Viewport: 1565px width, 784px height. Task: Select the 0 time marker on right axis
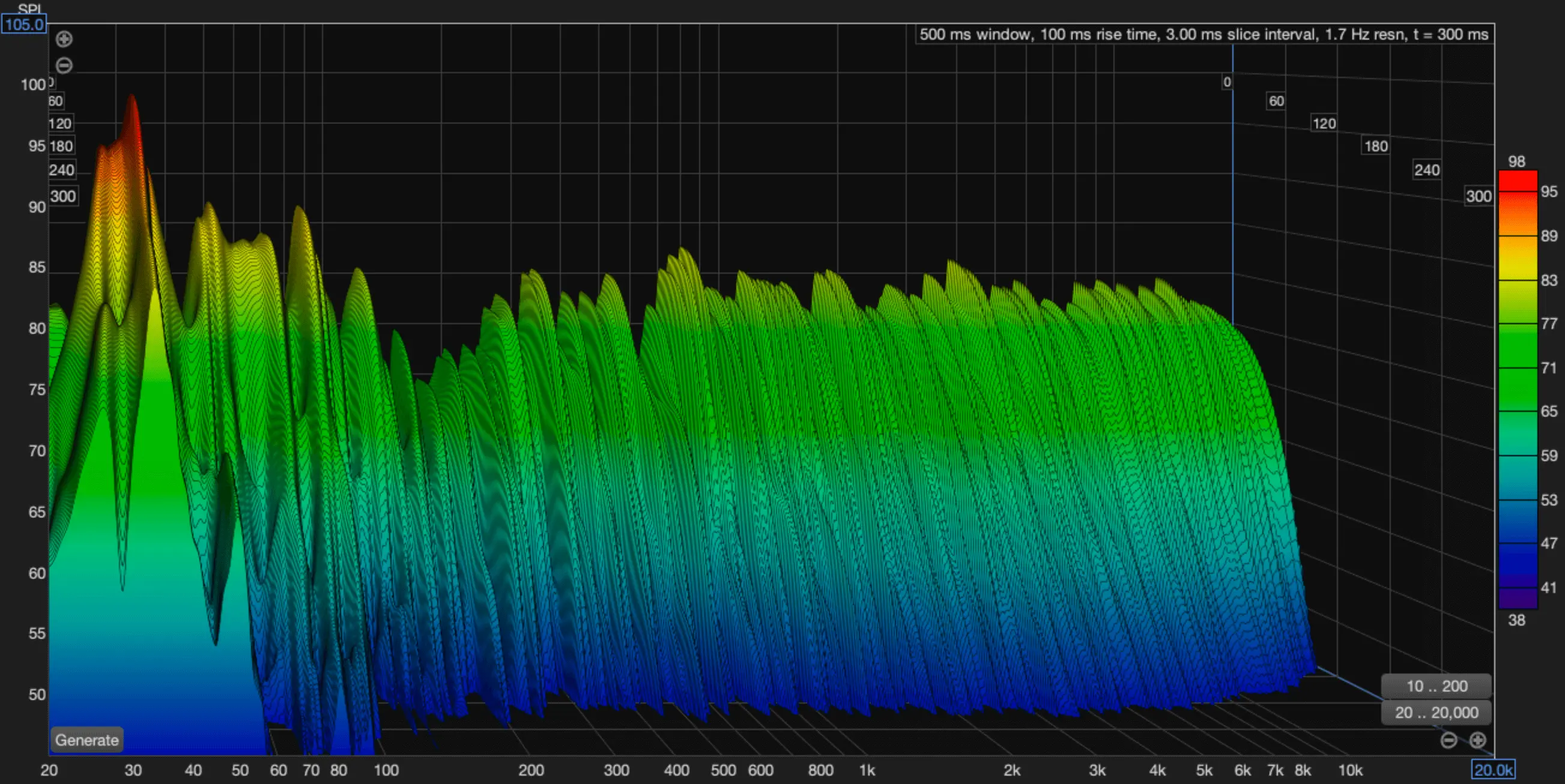point(1227,81)
